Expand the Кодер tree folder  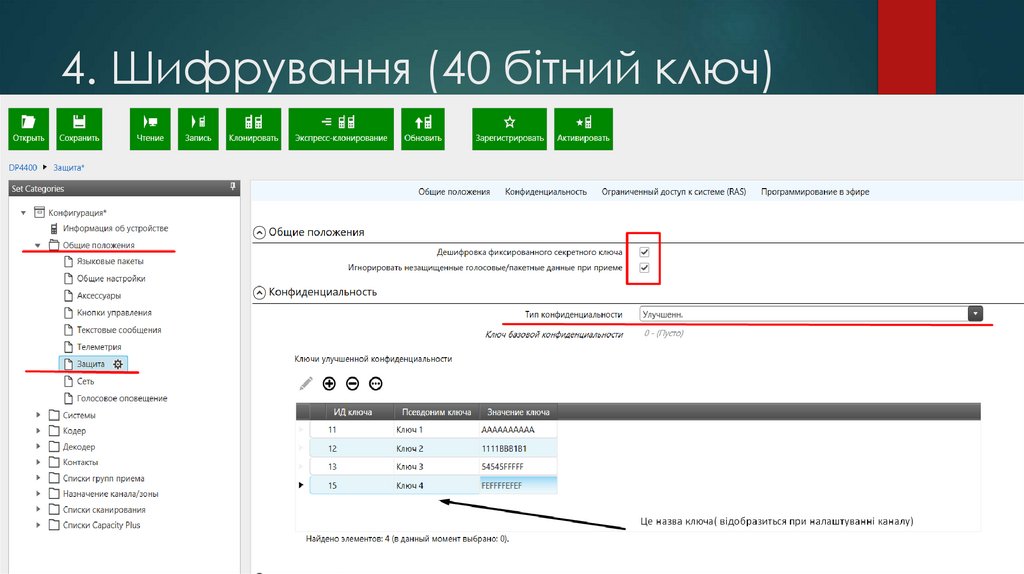pos(38,430)
